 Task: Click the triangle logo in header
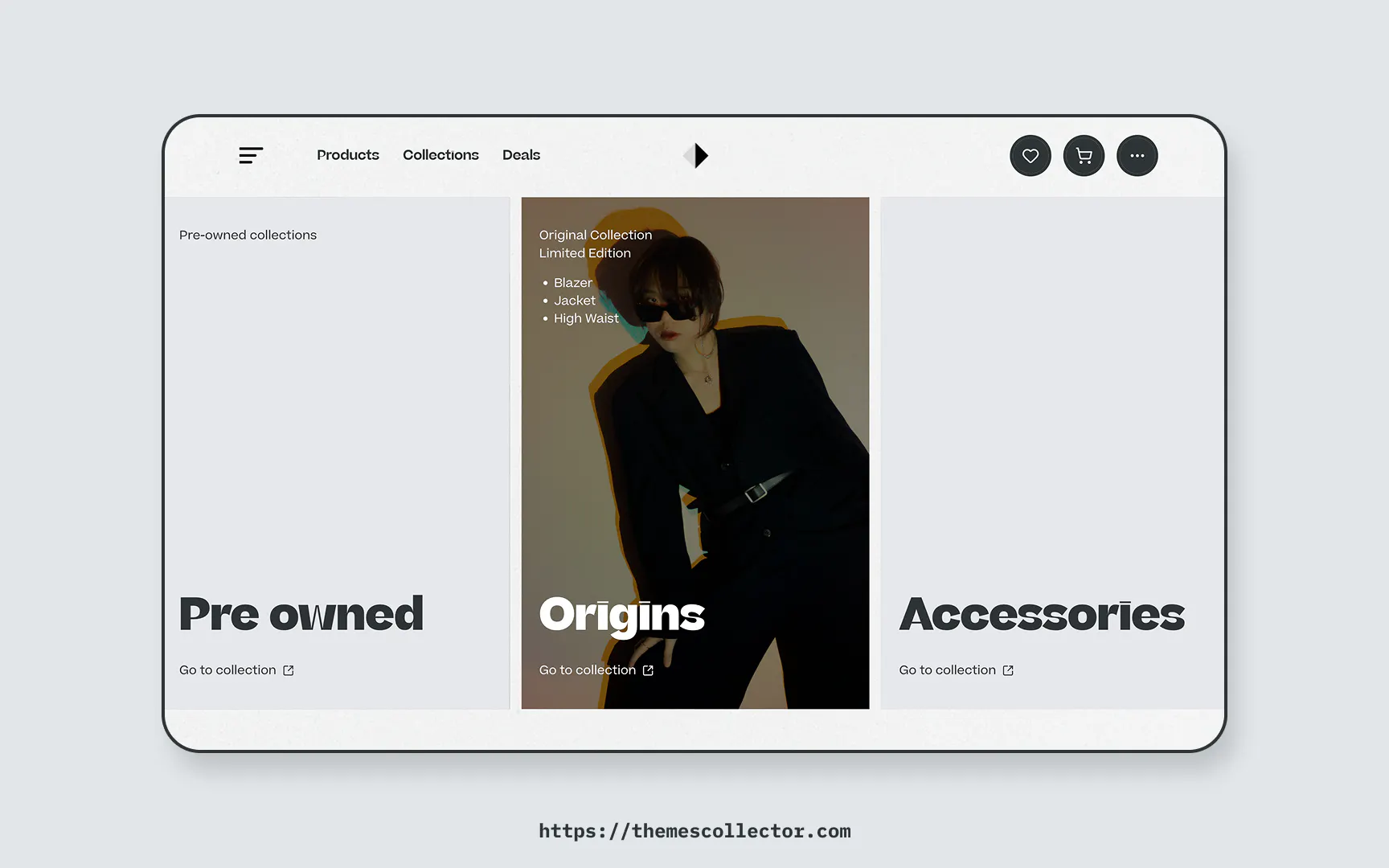[x=696, y=155]
